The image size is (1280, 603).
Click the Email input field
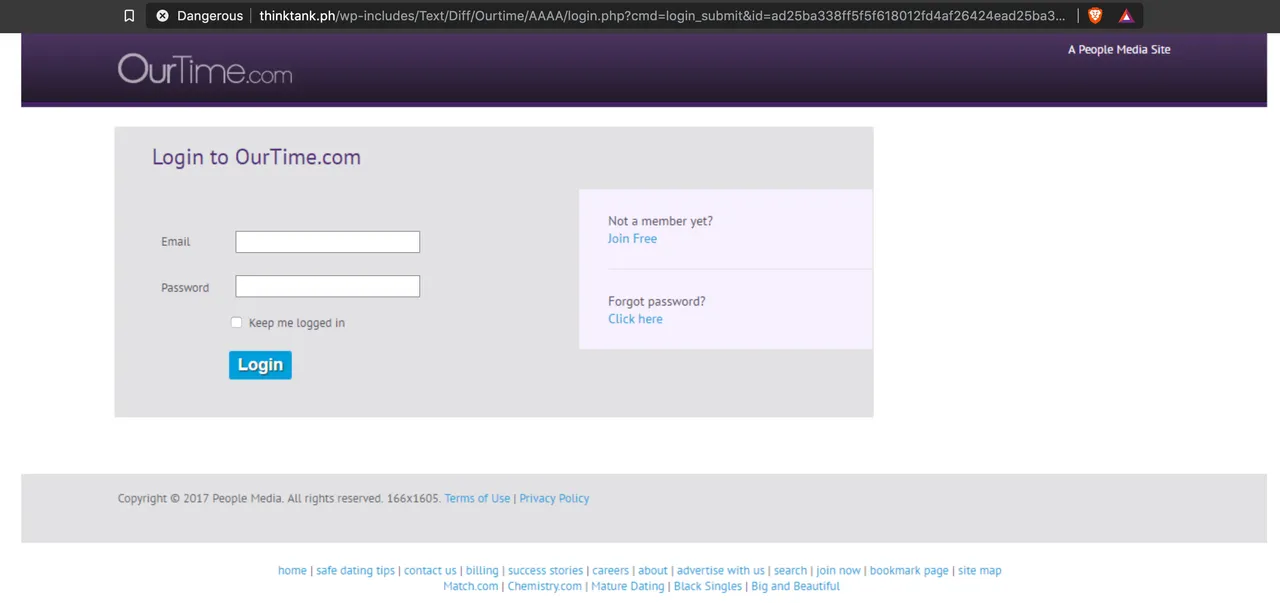tap(328, 242)
